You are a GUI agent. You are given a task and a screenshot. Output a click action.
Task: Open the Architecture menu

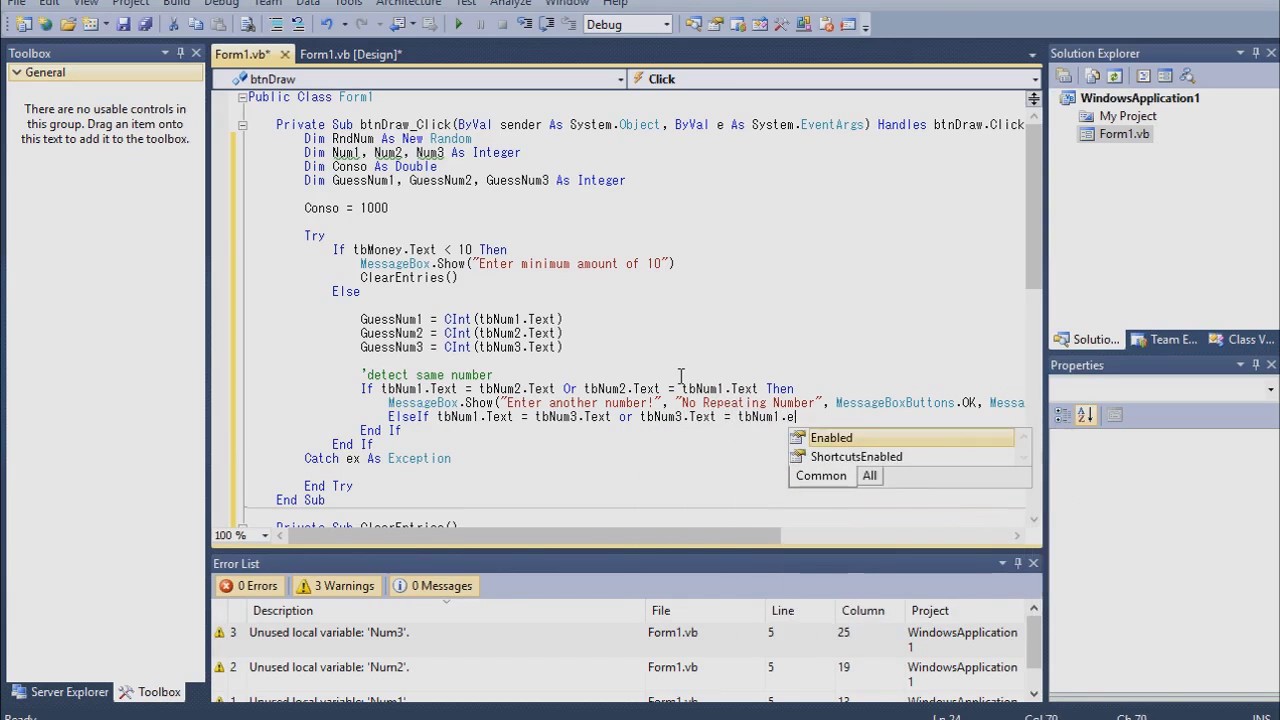(x=408, y=3)
